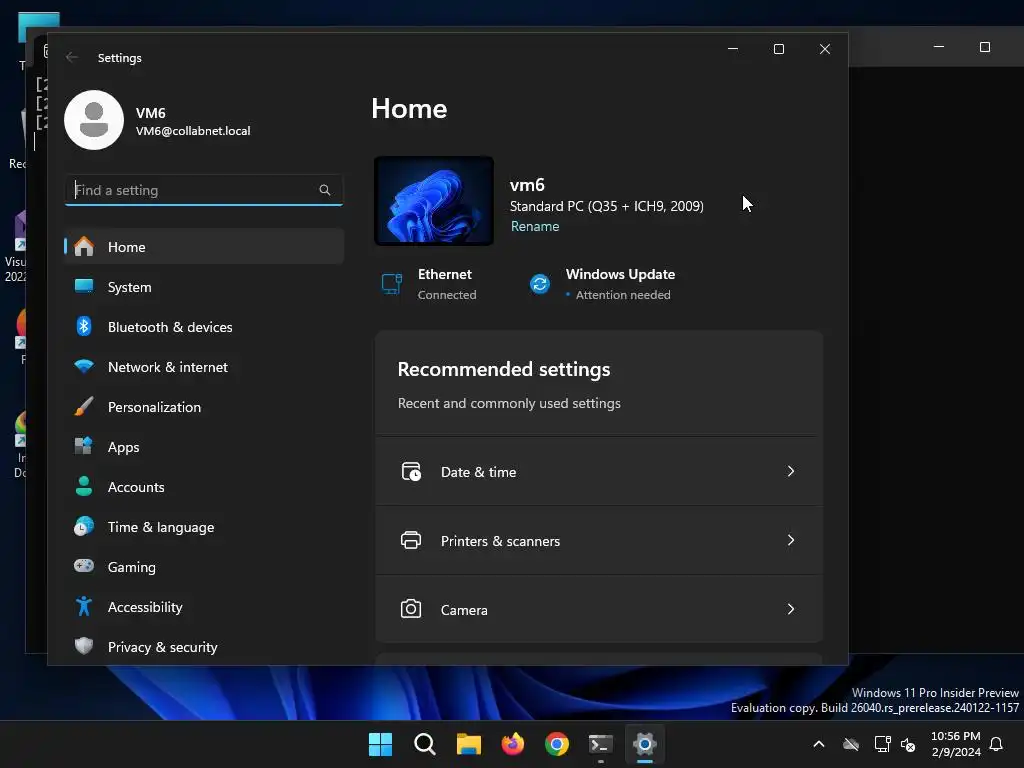Expand the Date & time chevron

[791, 472]
